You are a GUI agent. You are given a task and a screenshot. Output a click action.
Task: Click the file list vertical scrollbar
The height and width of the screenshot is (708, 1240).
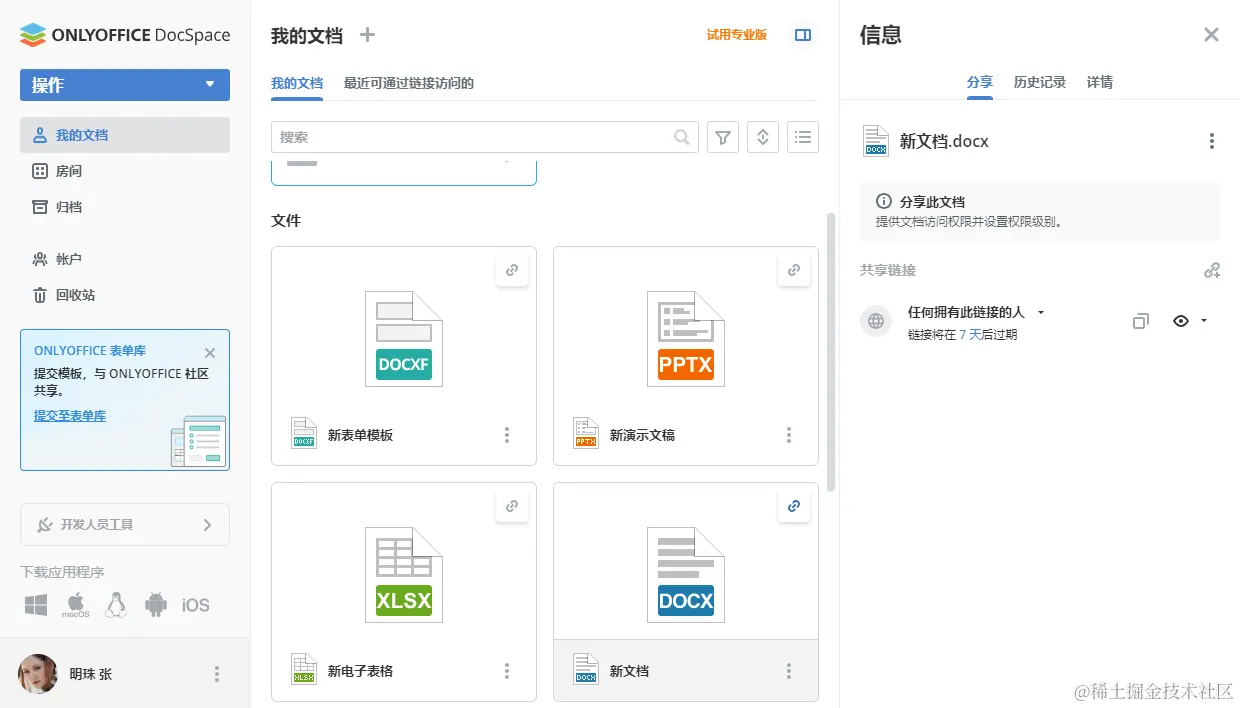point(831,350)
